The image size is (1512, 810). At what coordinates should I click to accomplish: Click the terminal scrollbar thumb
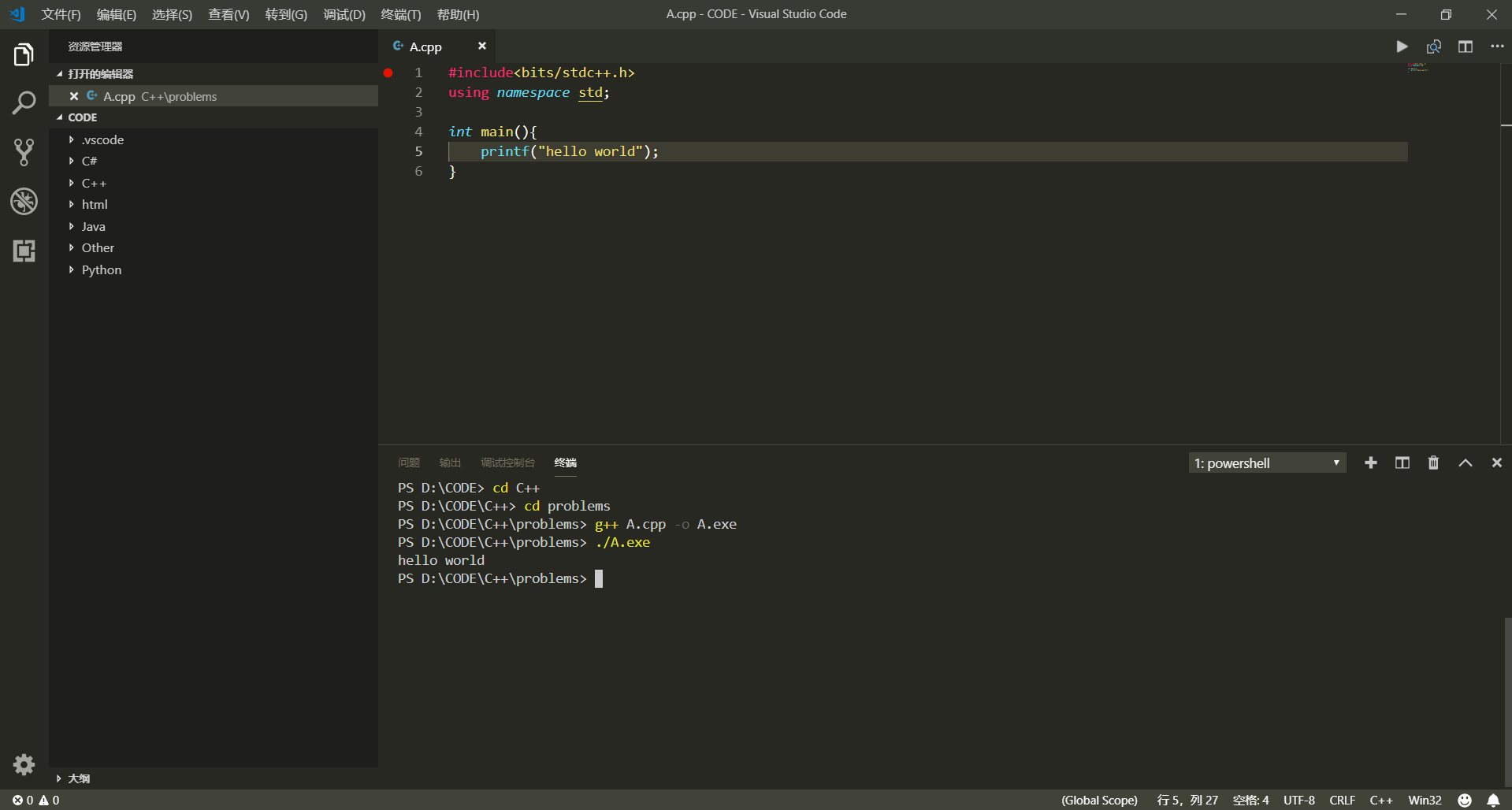click(x=1507, y=702)
